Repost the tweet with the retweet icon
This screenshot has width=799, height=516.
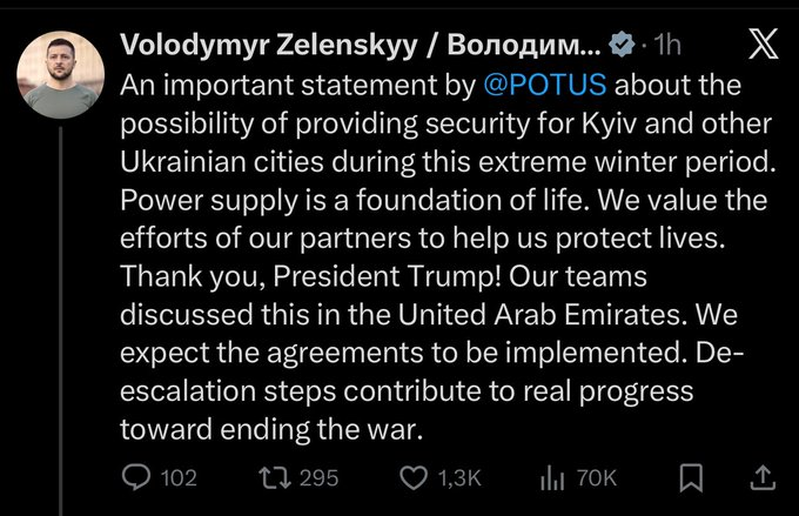(x=277, y=479)
